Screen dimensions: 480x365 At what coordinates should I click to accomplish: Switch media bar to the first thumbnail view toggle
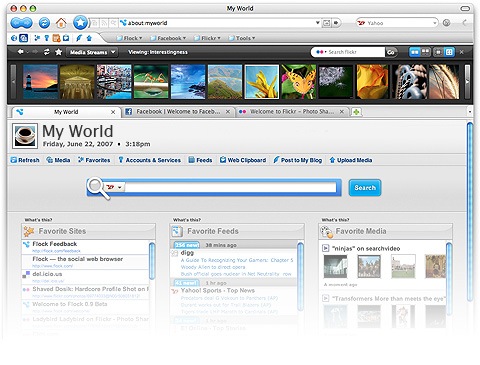point(414,52)
